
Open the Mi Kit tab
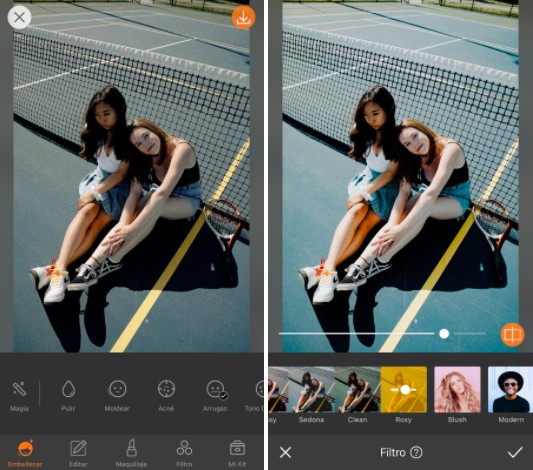click(237, 453)
